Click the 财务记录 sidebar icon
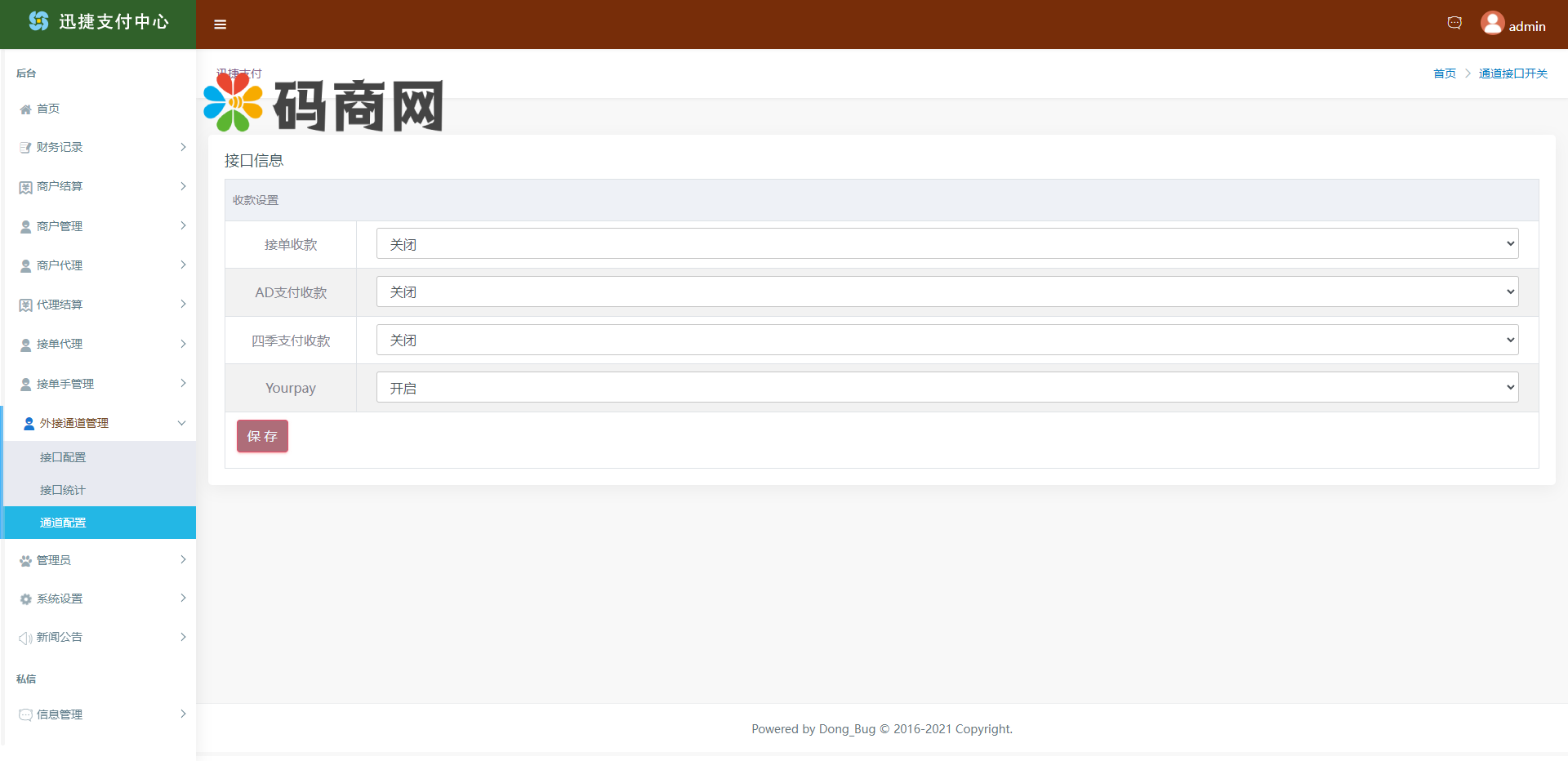The image size is (1568, 761). click(x=25, y=148)
